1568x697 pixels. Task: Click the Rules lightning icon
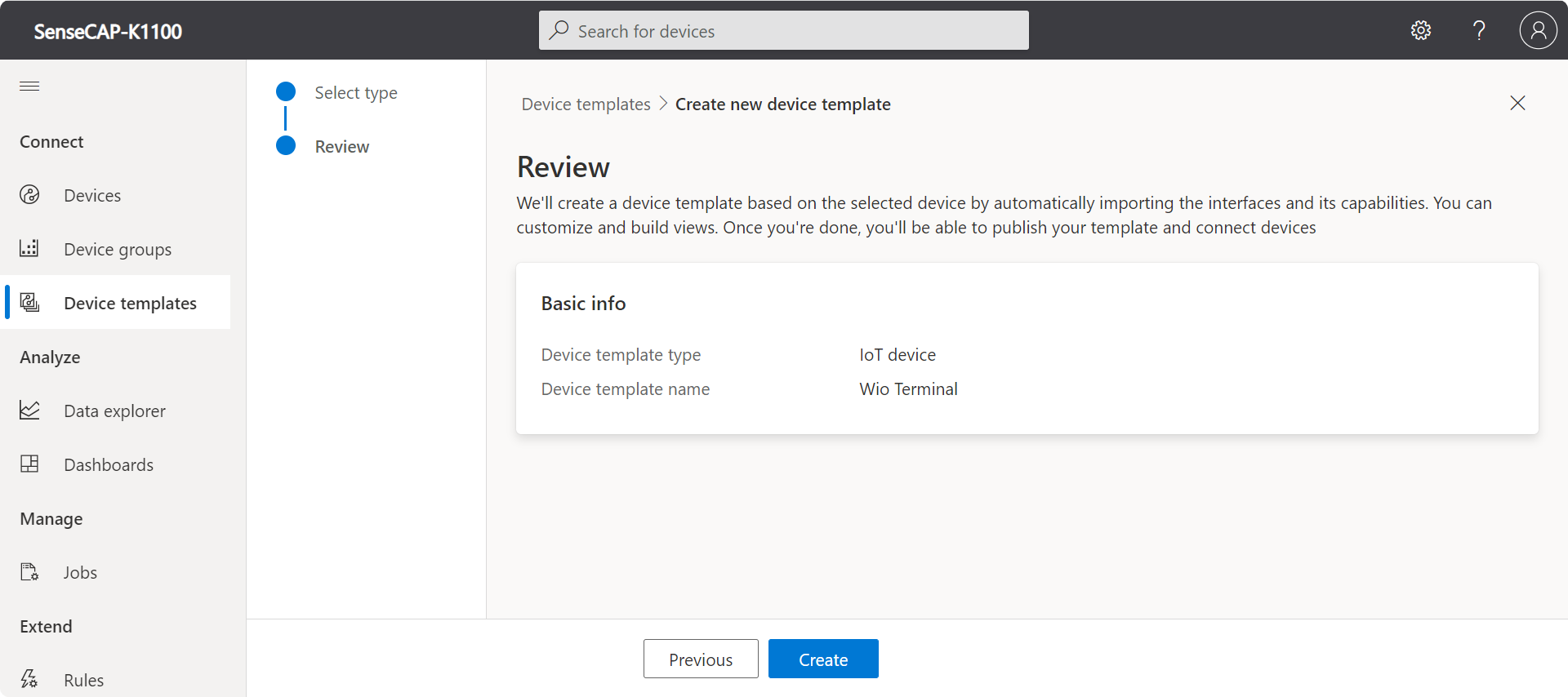[x=29, y=679]
